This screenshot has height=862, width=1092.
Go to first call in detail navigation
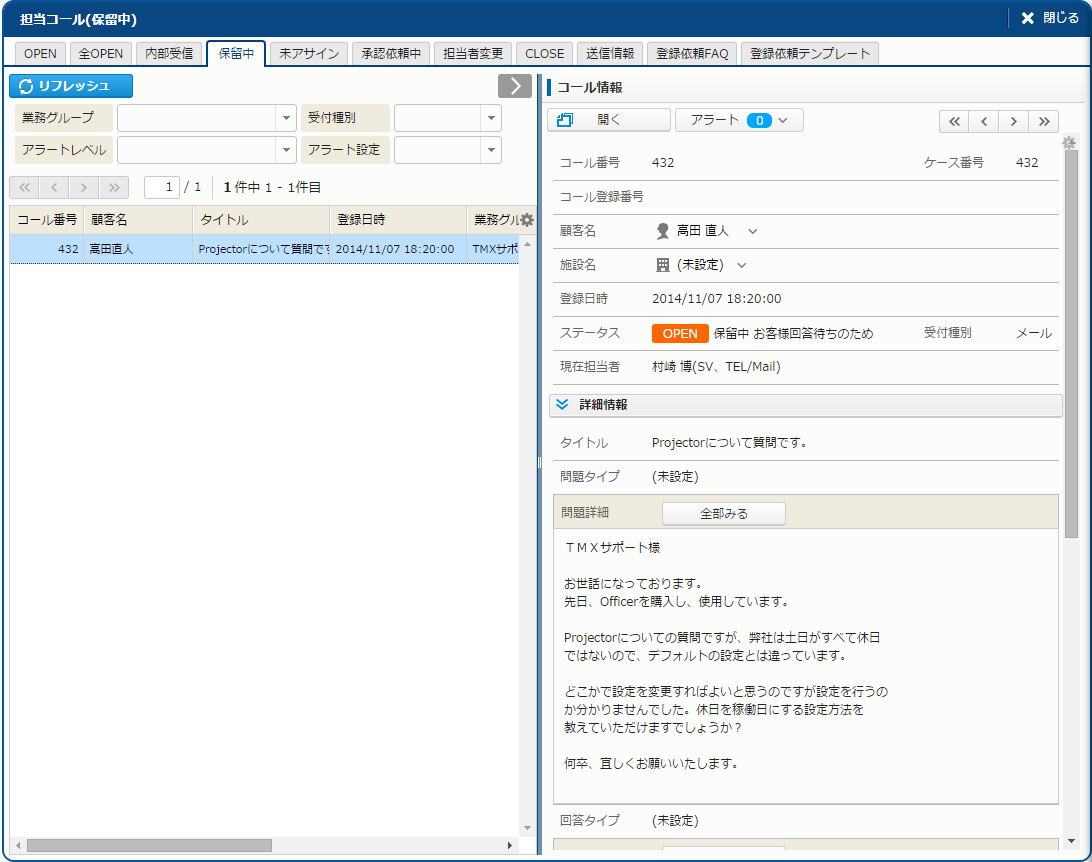coord(954,121)
